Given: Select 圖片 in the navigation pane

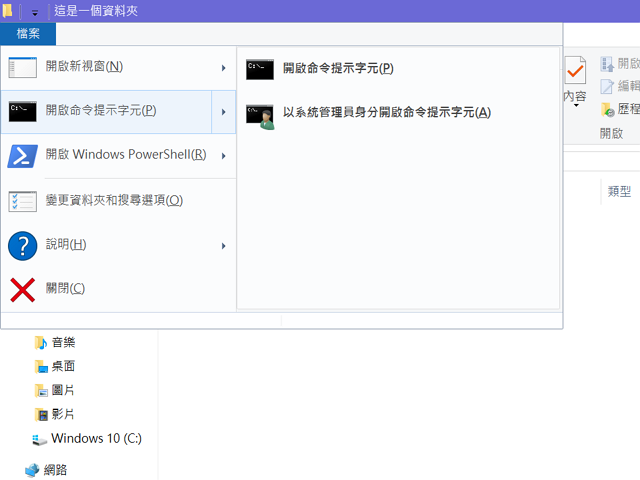Looking at the screenshot, I should 63,390.
